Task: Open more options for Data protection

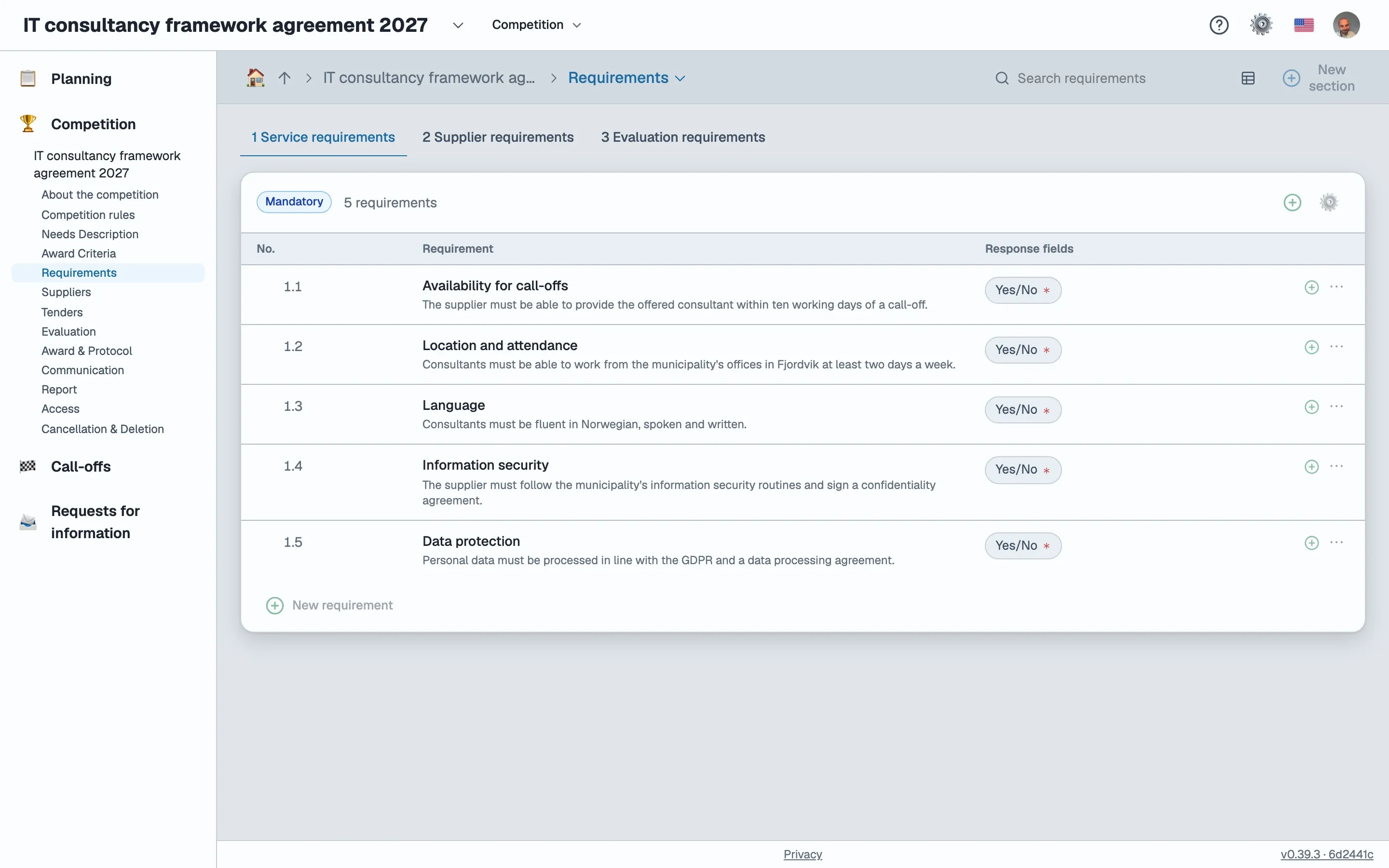Action: pyautogui.click(x=1336, y=542)
